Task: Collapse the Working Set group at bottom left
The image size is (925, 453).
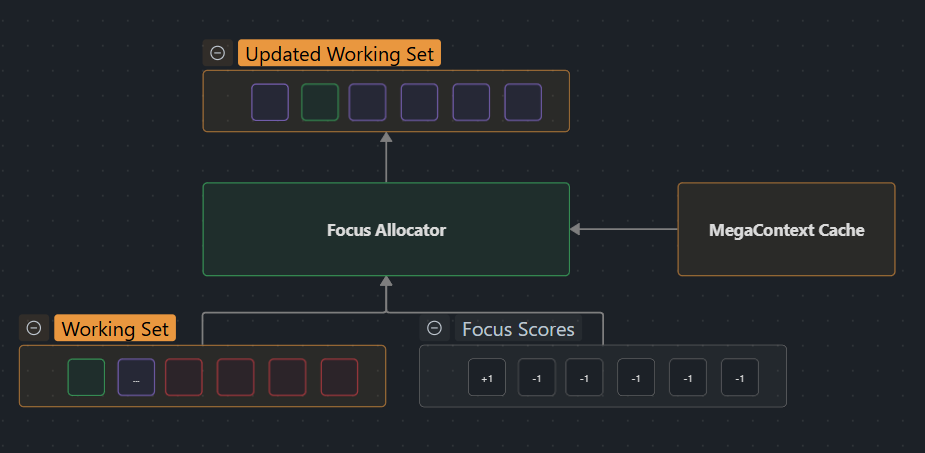Action: click(x=34, y=328)
